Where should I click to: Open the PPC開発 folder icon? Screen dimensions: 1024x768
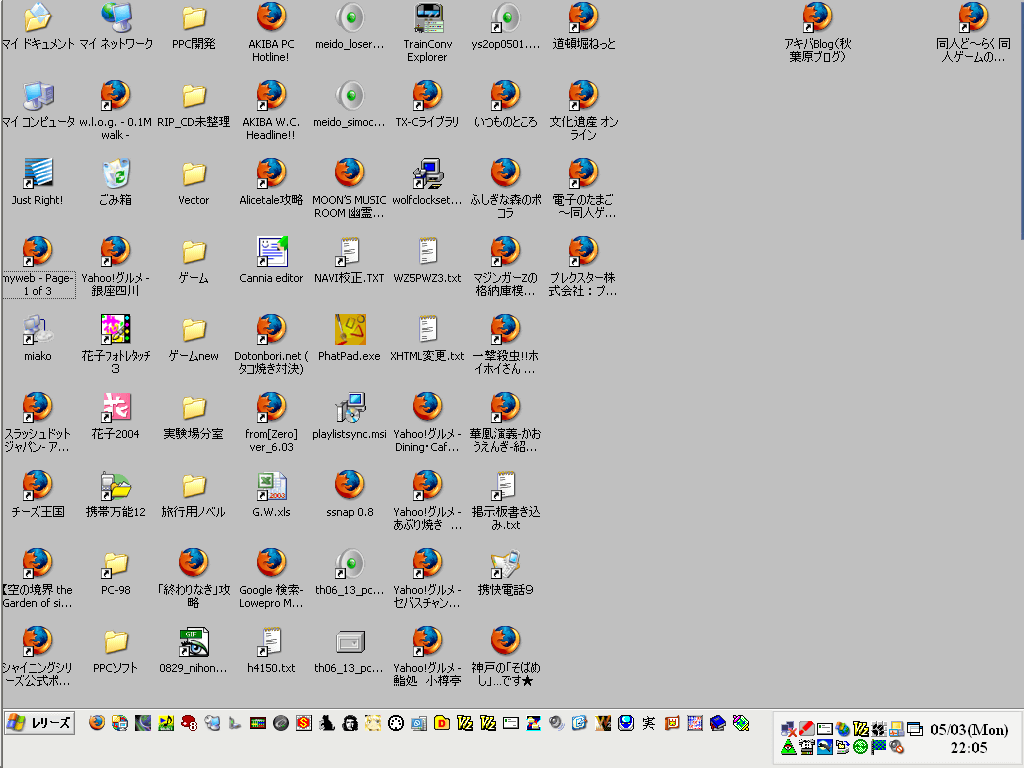tap(193, 18)
